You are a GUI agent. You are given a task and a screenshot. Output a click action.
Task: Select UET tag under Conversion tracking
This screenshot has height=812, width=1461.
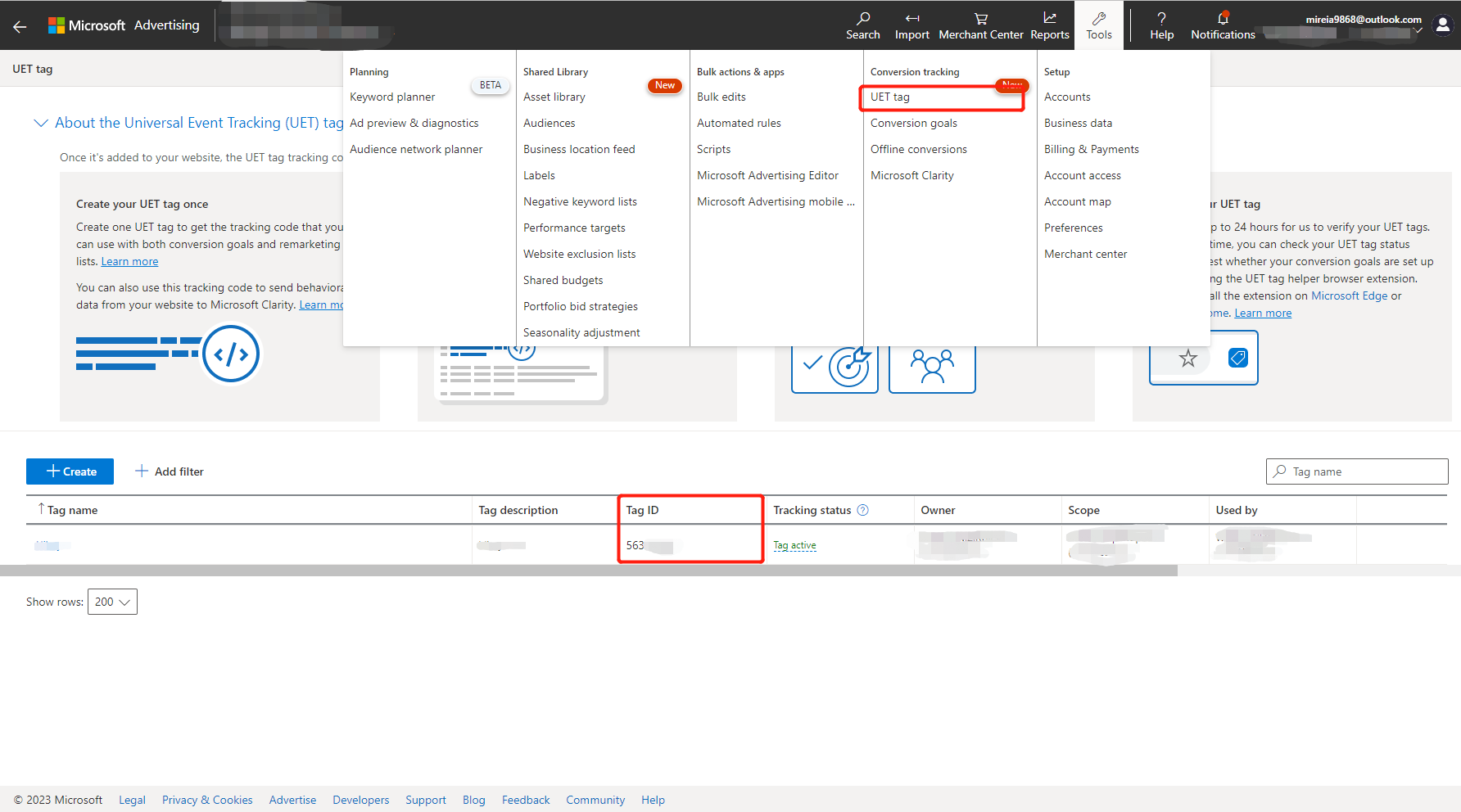click(x=890, y=97)
